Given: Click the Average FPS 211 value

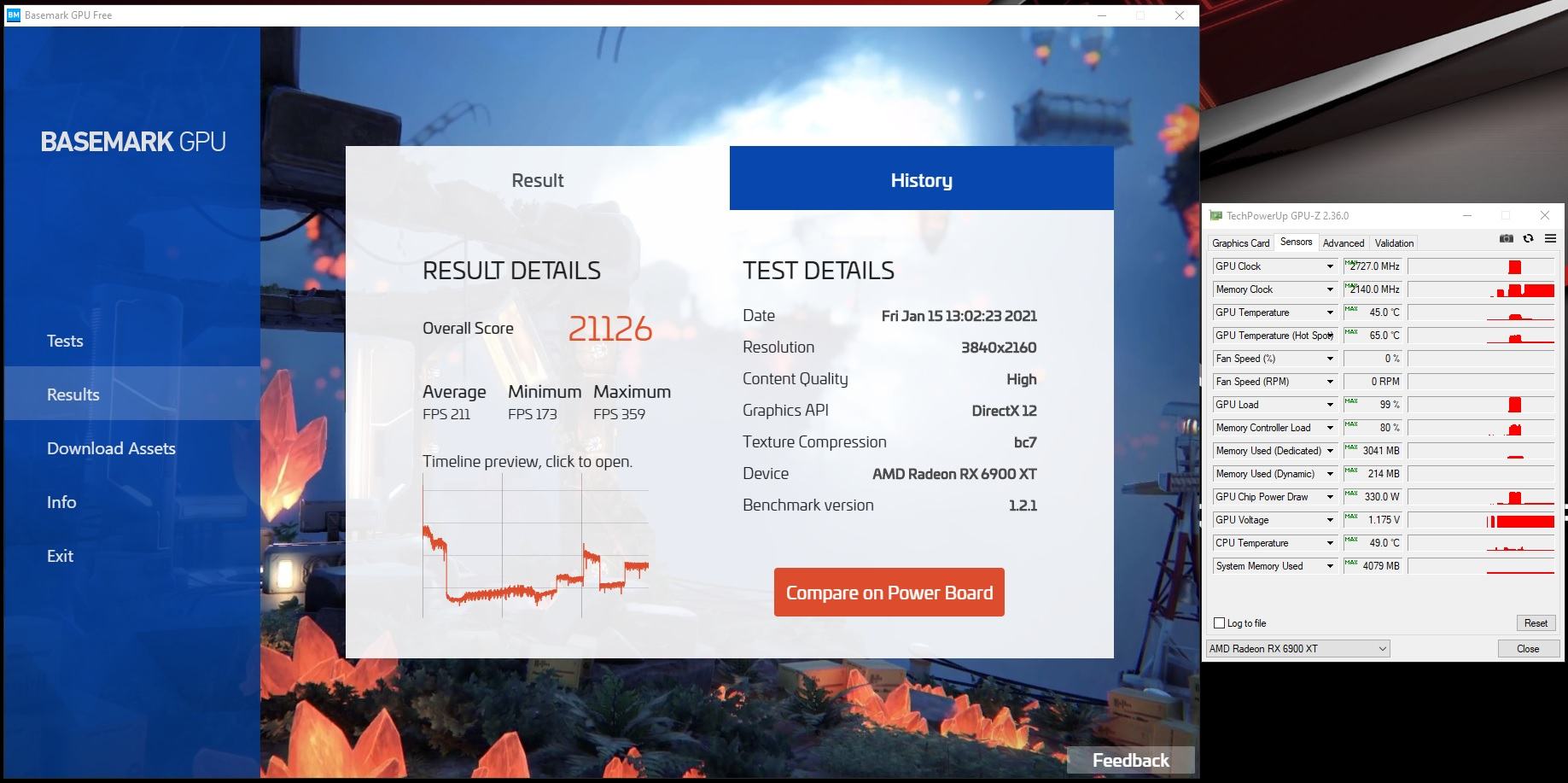Looking at the screenshot, I should coord(446,414).
